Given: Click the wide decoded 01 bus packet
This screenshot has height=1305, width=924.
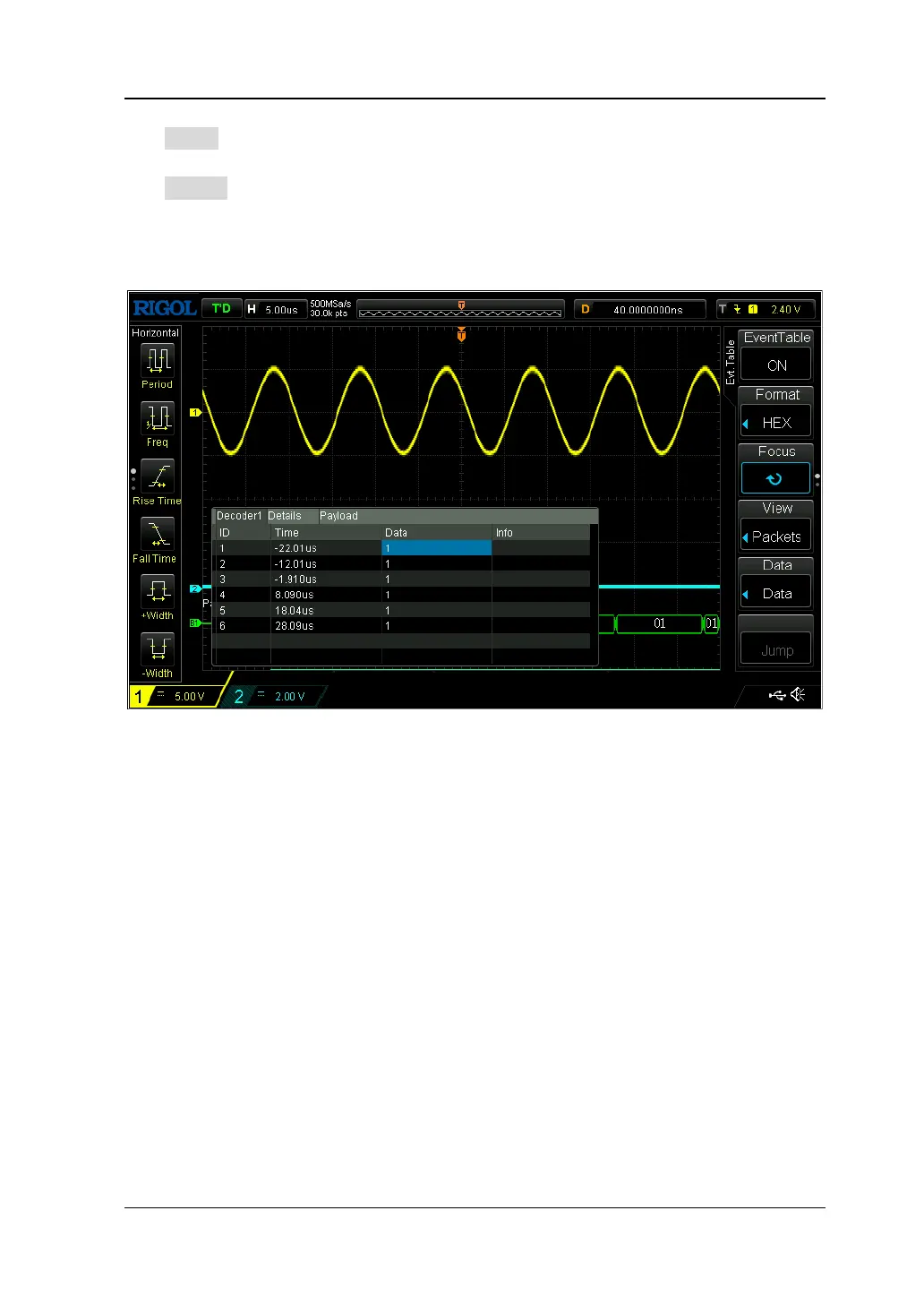Looking at the screenshot, I should 659,623.
